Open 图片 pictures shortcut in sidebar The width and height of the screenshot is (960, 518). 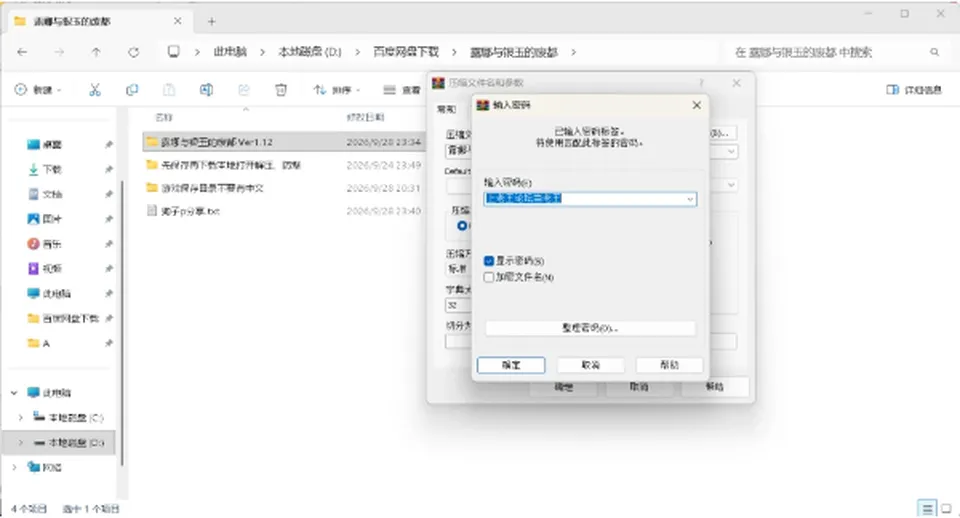52,219
